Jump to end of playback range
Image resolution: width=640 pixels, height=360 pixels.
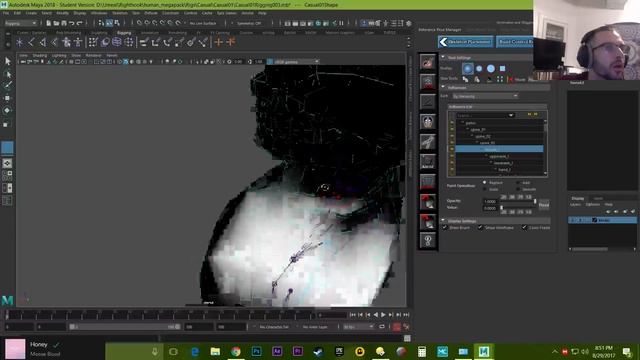pos(406,315)
